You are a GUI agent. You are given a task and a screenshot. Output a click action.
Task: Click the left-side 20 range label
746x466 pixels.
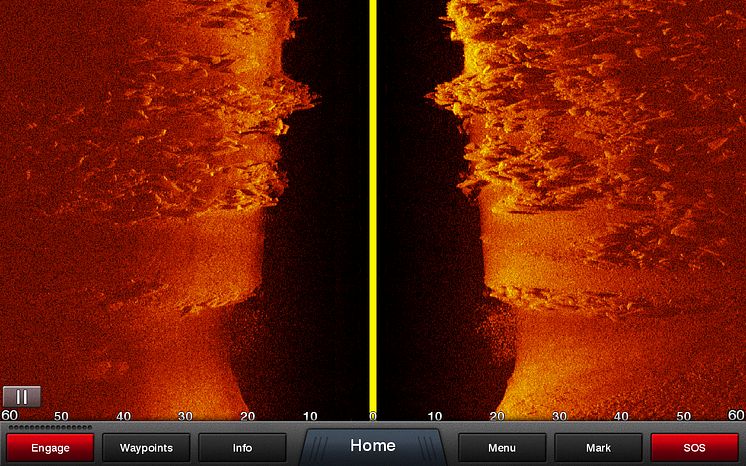(x=247, y=416)
